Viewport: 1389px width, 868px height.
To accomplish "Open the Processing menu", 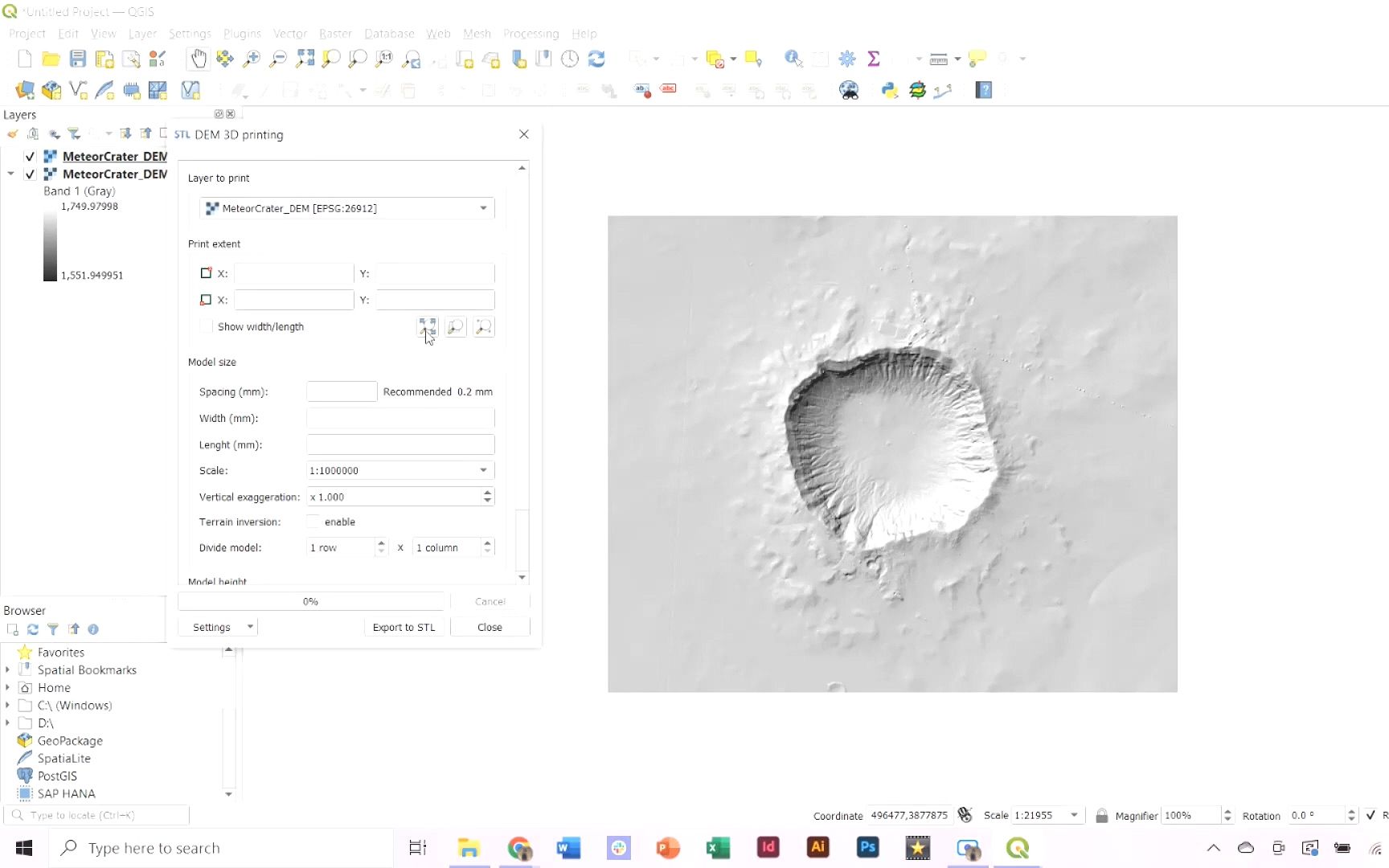I will tap(531, 34).
